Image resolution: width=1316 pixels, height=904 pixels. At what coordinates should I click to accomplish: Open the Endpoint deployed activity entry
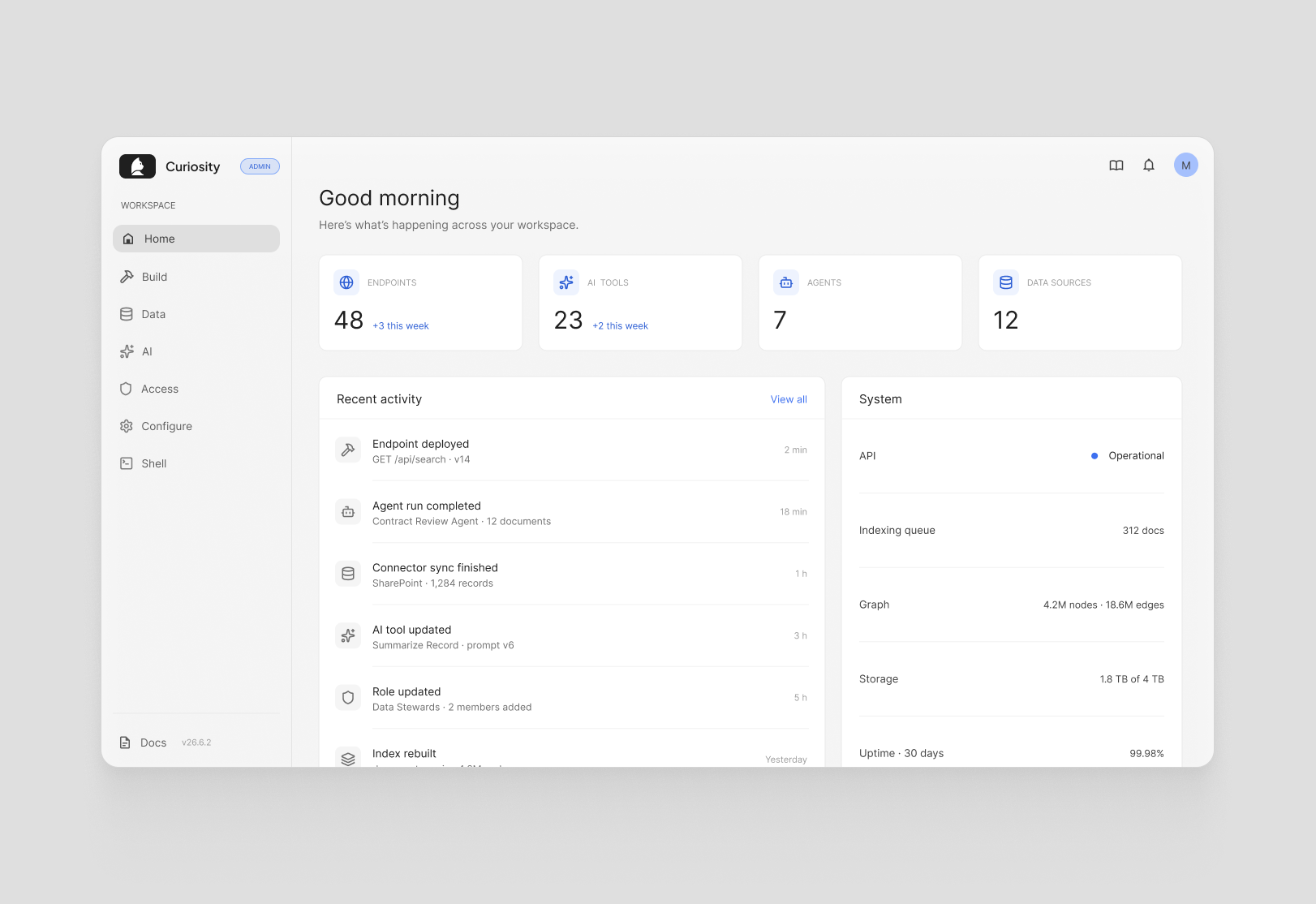click(572, 450)
